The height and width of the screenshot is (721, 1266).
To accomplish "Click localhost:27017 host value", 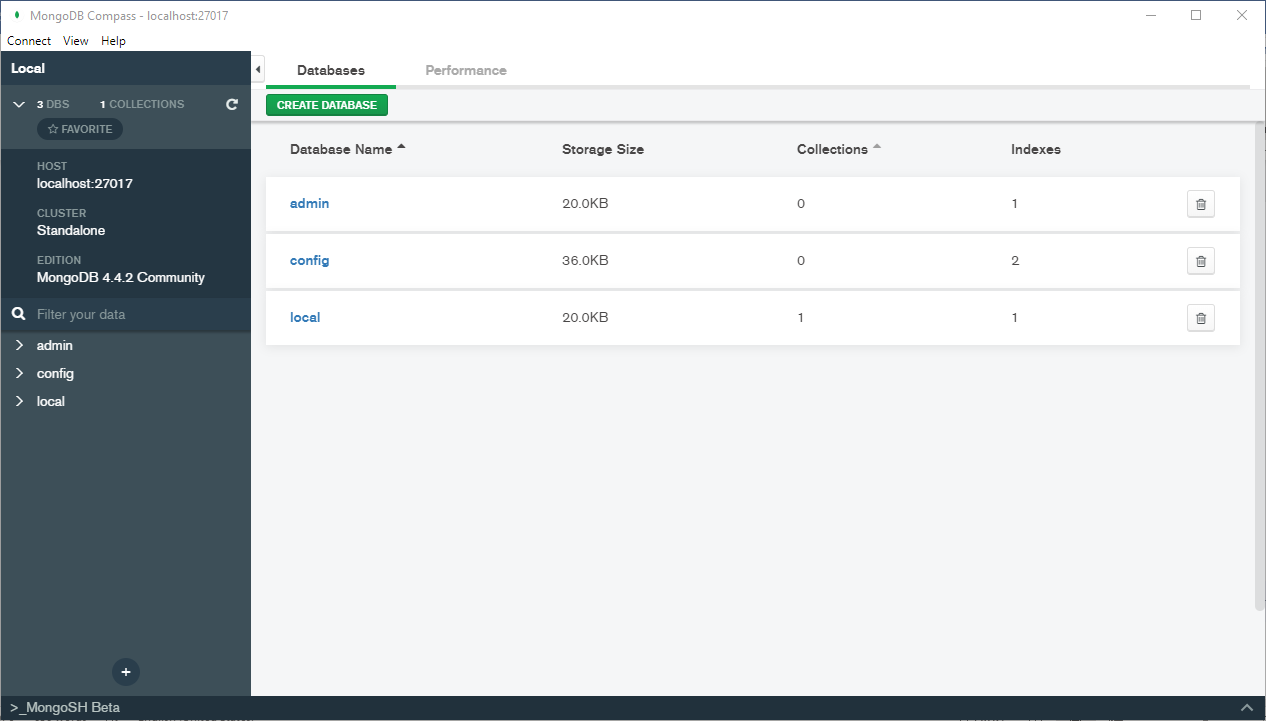I will click(x=85, y=183).
